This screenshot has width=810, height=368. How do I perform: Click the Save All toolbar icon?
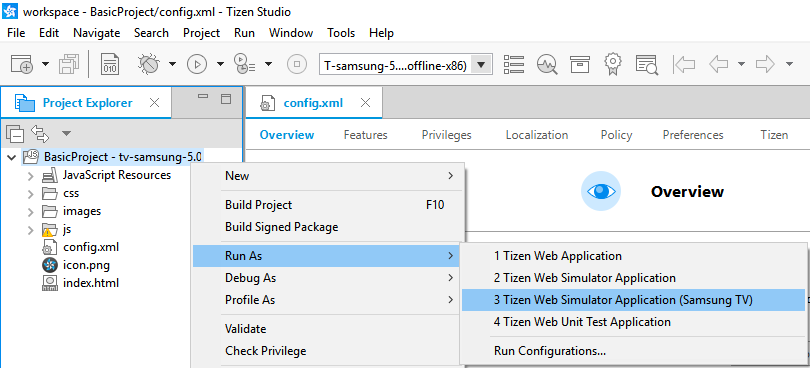click(x=69, y=64)
